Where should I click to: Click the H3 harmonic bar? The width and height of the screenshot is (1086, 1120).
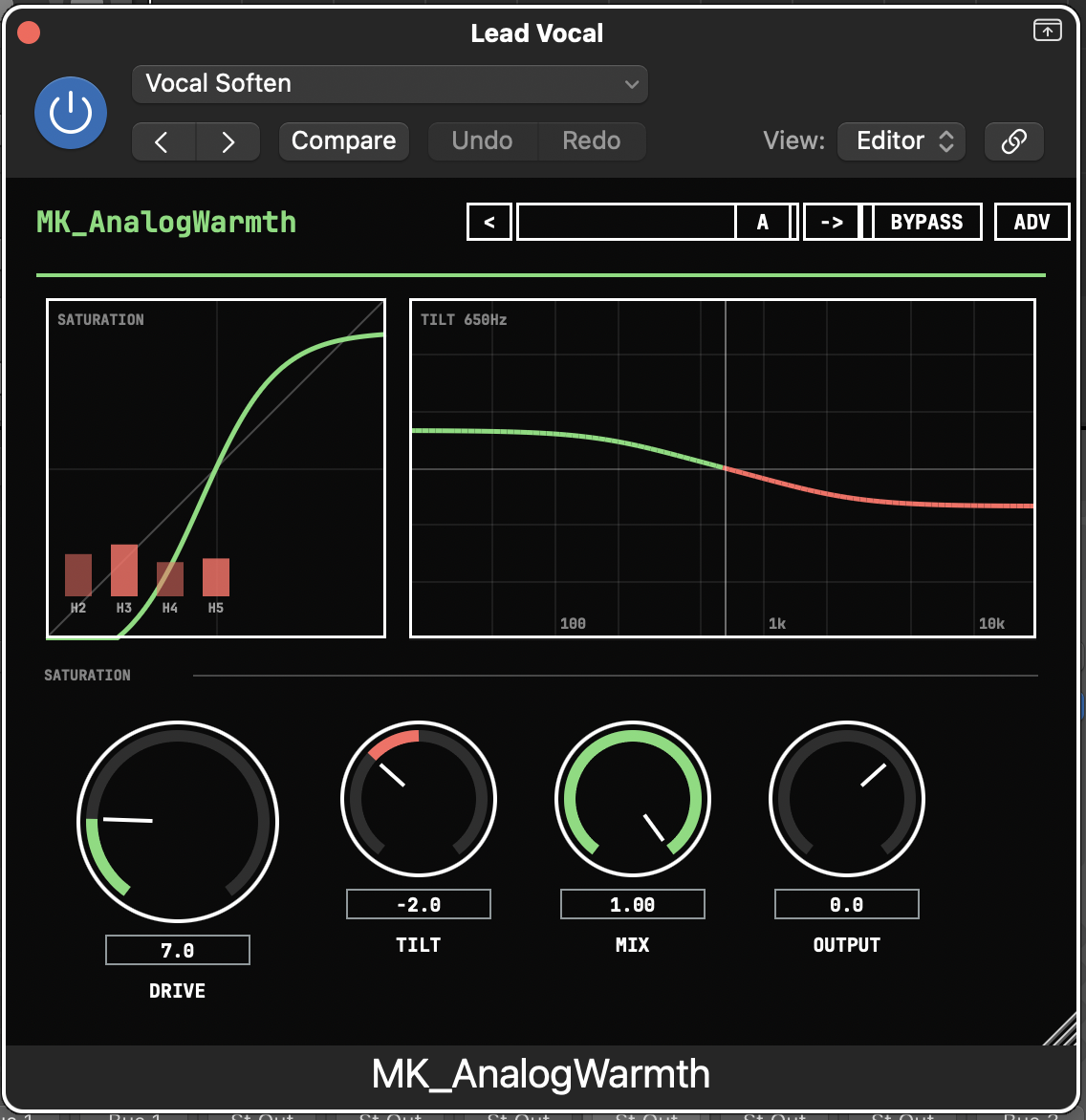(x=124, y=570)
